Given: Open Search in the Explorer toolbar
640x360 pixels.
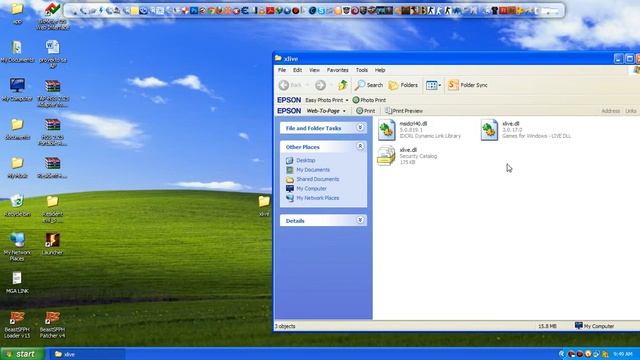Looking at the screenshot, I should click(369, 85).
